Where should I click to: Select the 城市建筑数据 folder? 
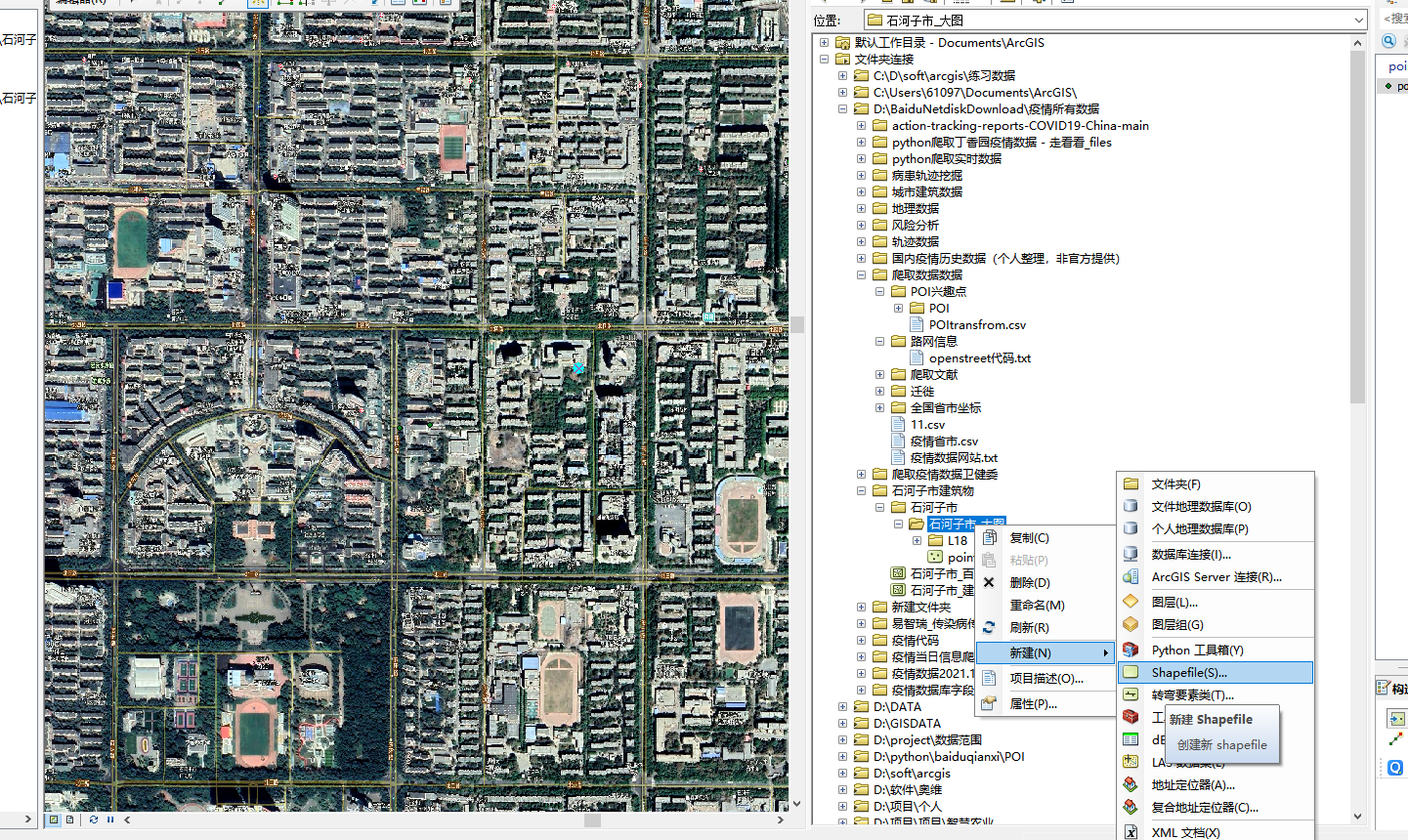(926, 191)
